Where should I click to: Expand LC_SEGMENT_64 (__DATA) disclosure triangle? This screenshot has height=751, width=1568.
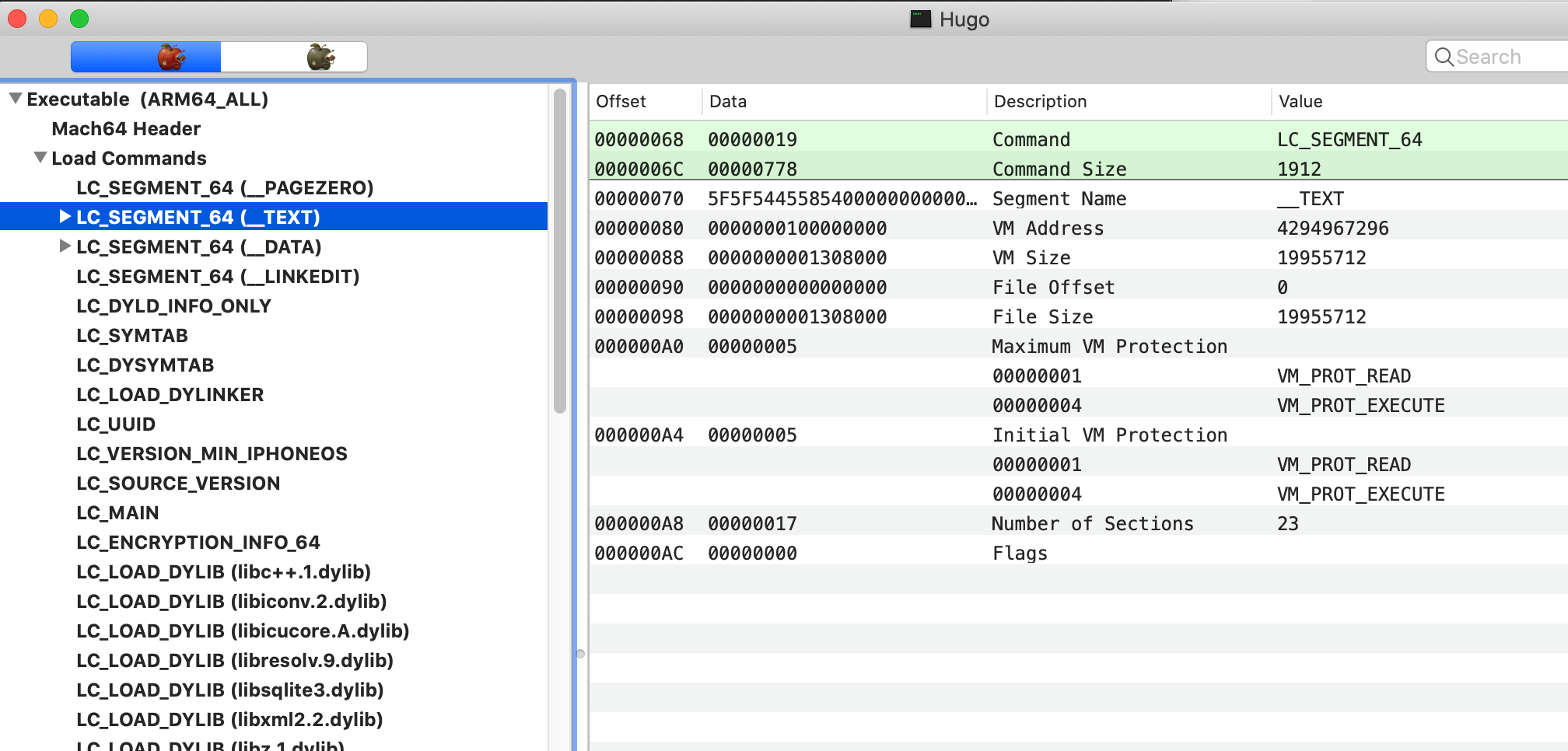pyautogui.click(x=65, y=246)
